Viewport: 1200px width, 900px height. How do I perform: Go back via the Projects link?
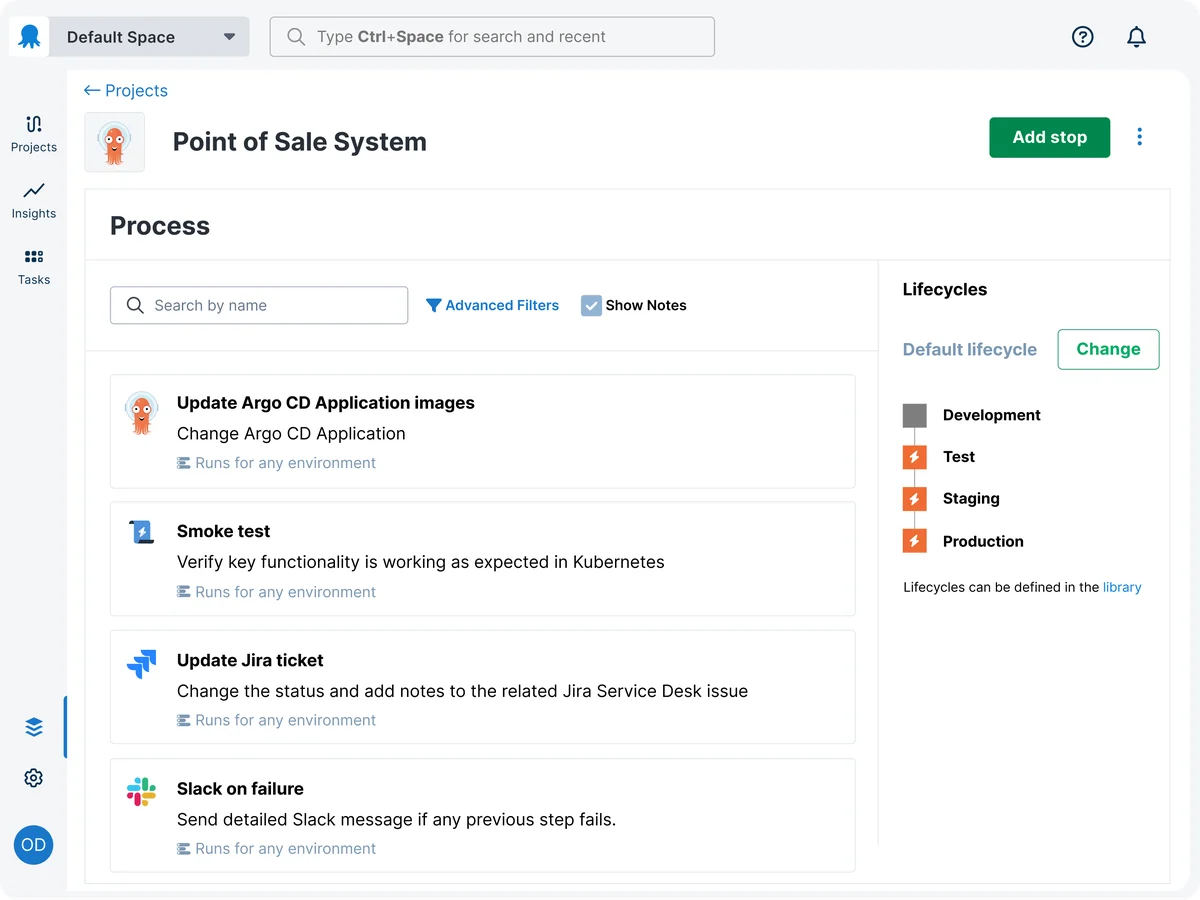(x=126, y=90)
